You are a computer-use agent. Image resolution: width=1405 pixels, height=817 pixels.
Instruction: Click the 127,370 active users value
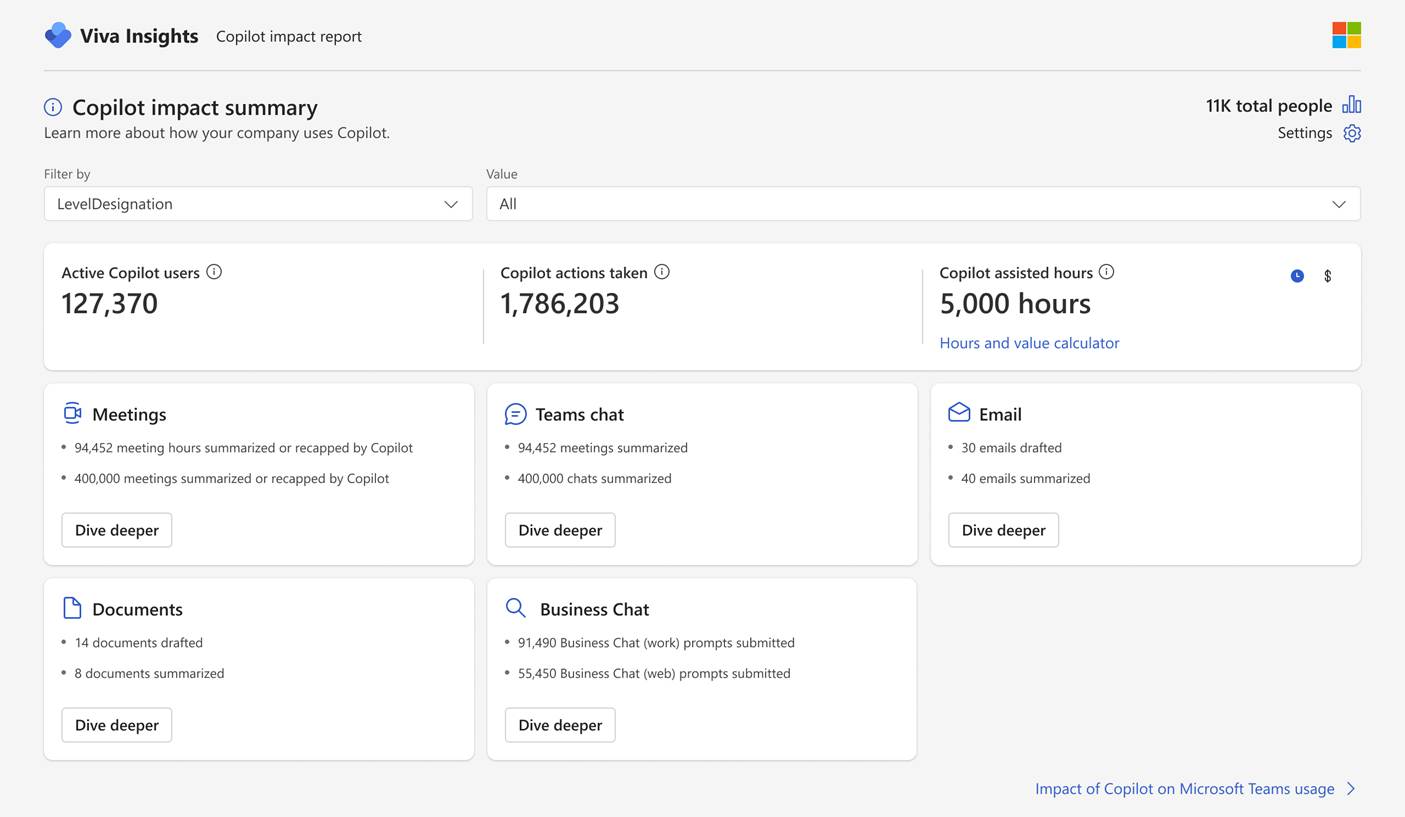pos(110,303)
